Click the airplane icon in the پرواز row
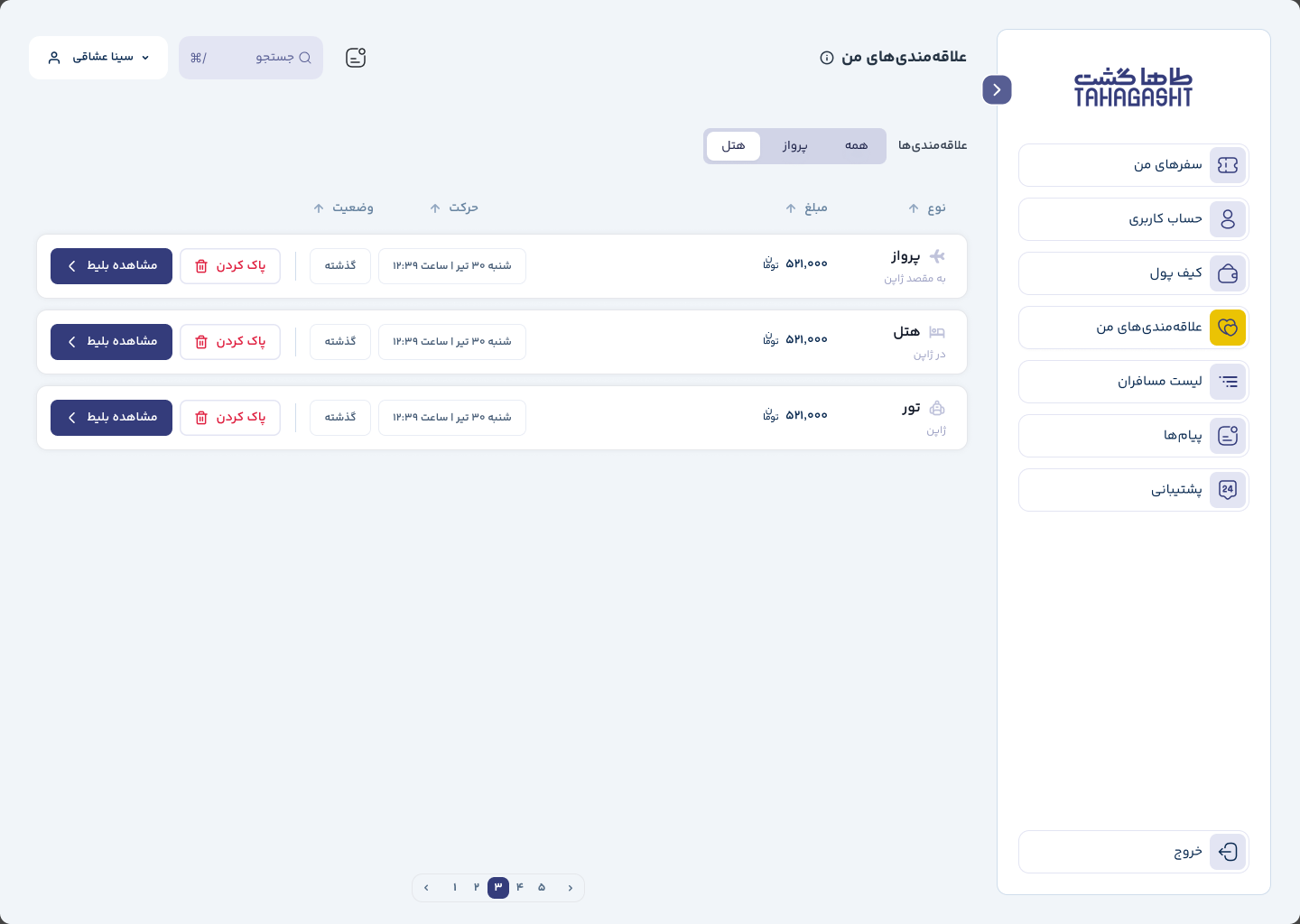 coord(937,256)
